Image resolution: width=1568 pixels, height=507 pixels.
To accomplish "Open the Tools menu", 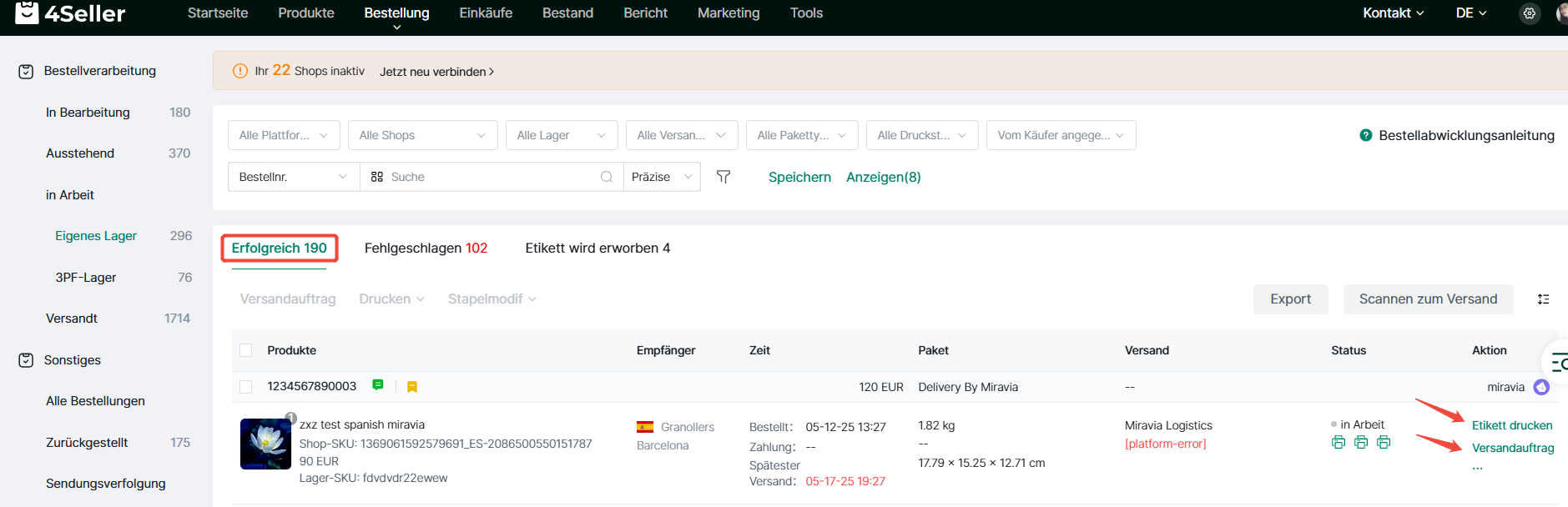I will [806, 13].
